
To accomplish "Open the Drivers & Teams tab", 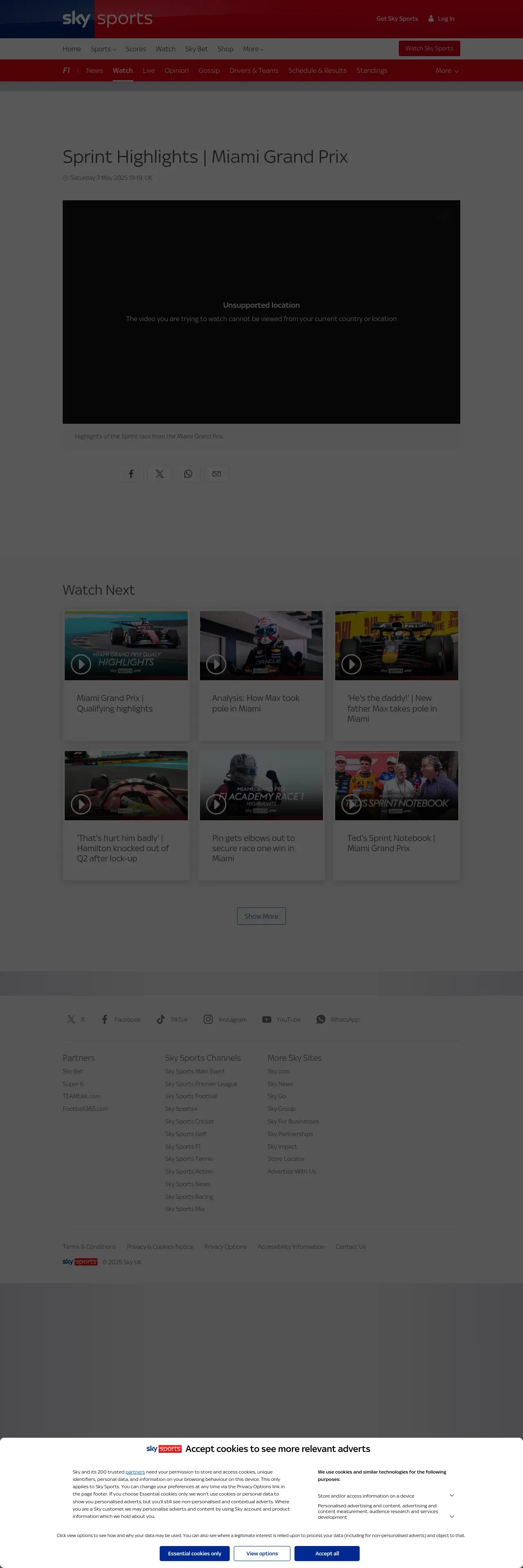I will (254, 70).
